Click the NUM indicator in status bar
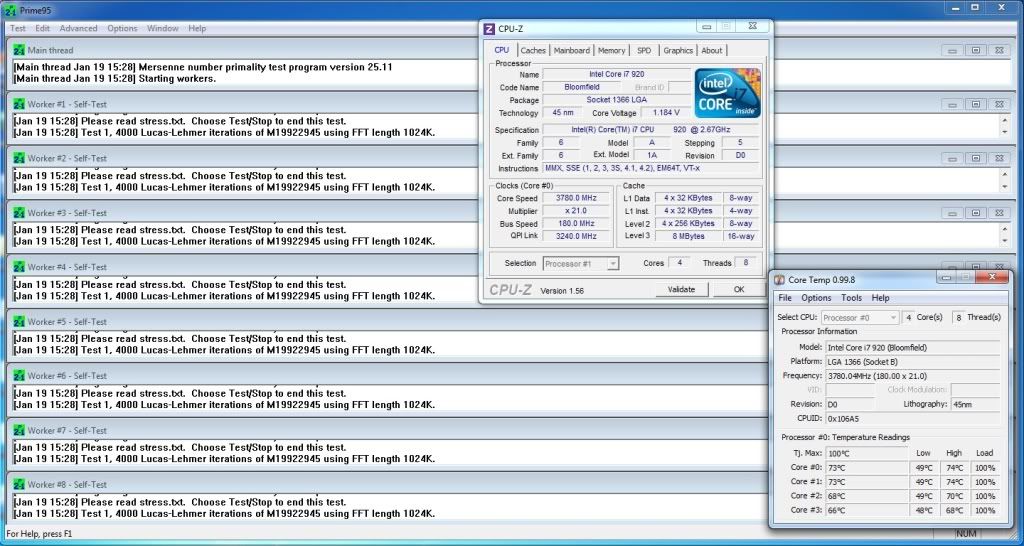This screenshot has height=546, width=1024. point(968,534)
